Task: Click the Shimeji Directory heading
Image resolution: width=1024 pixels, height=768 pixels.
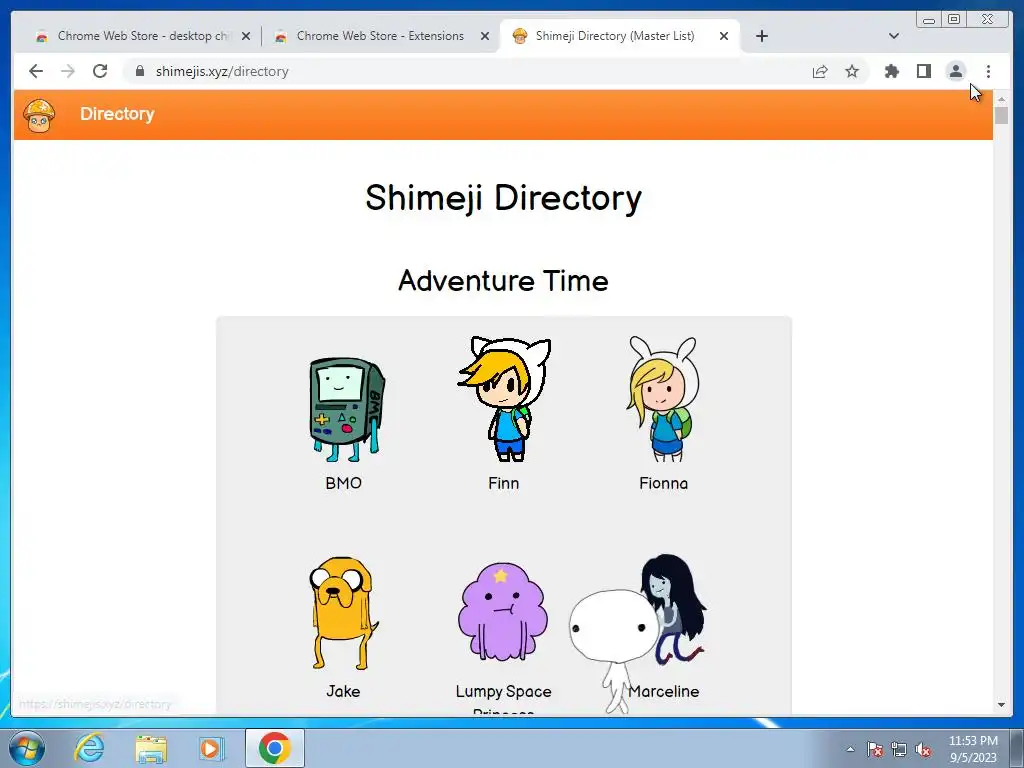Action: (504, 198)
